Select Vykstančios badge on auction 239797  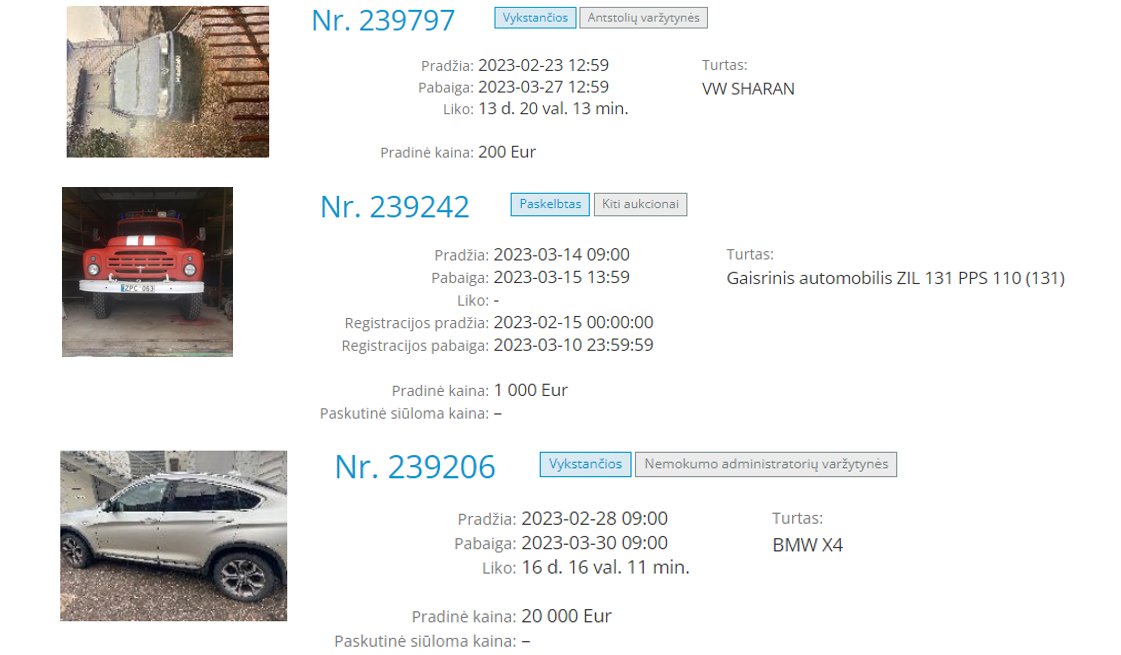tap(535, 18)
